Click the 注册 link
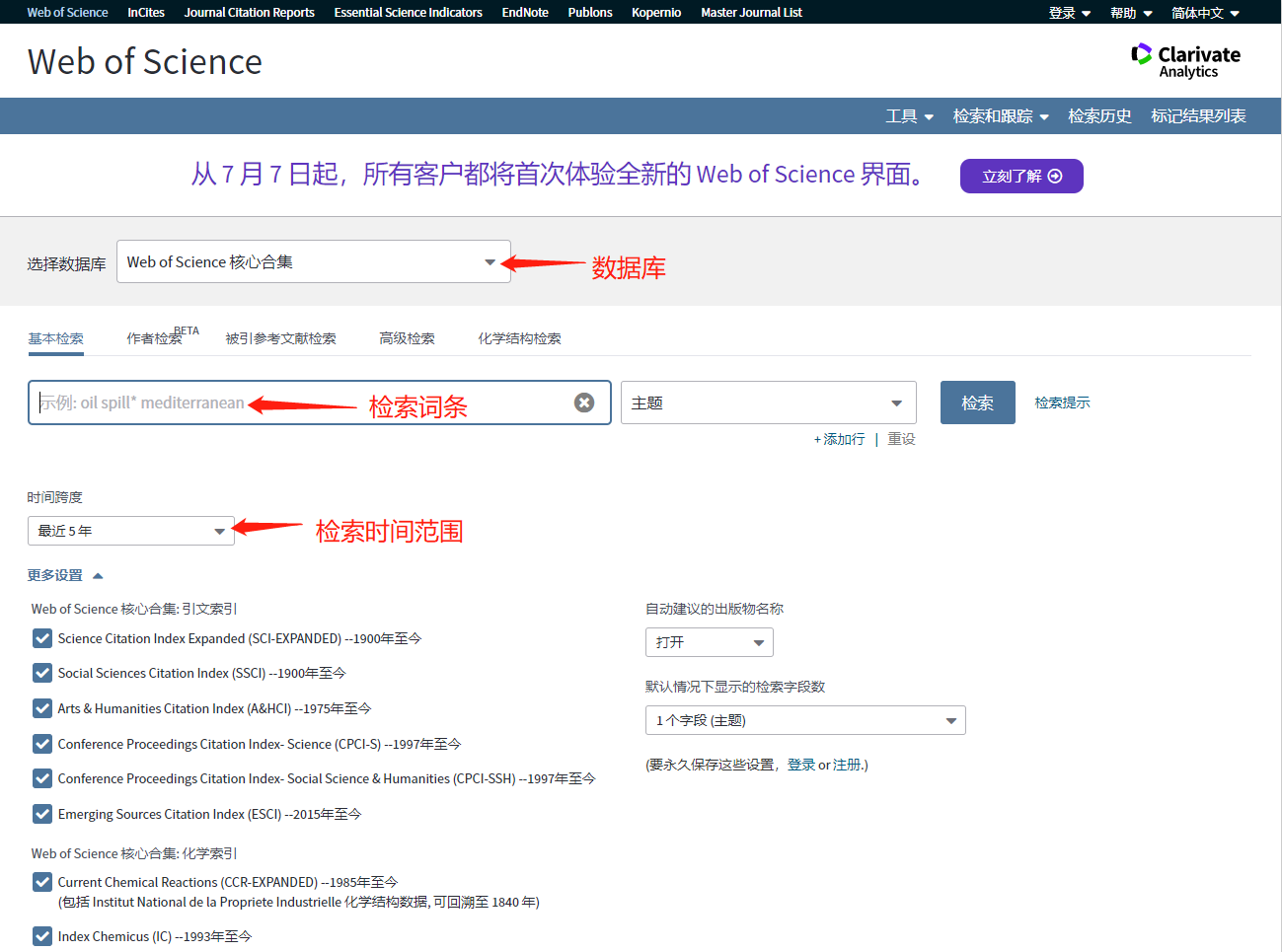This screenshot has height=952, width=1282. [847, 765]
